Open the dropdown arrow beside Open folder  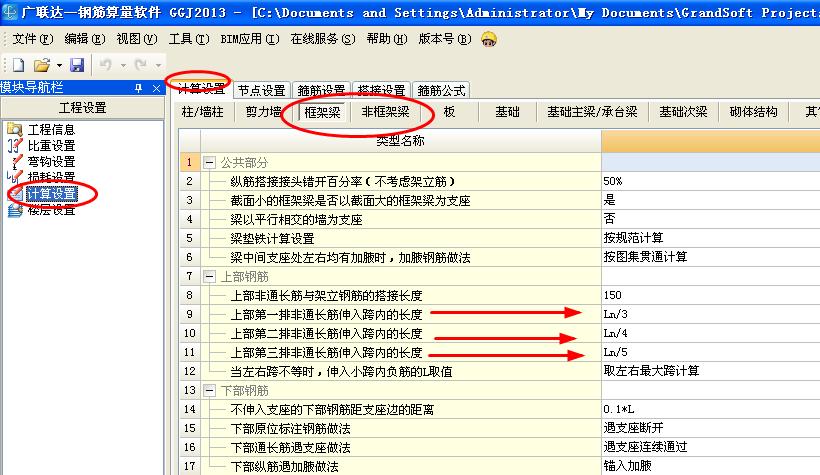59,65
